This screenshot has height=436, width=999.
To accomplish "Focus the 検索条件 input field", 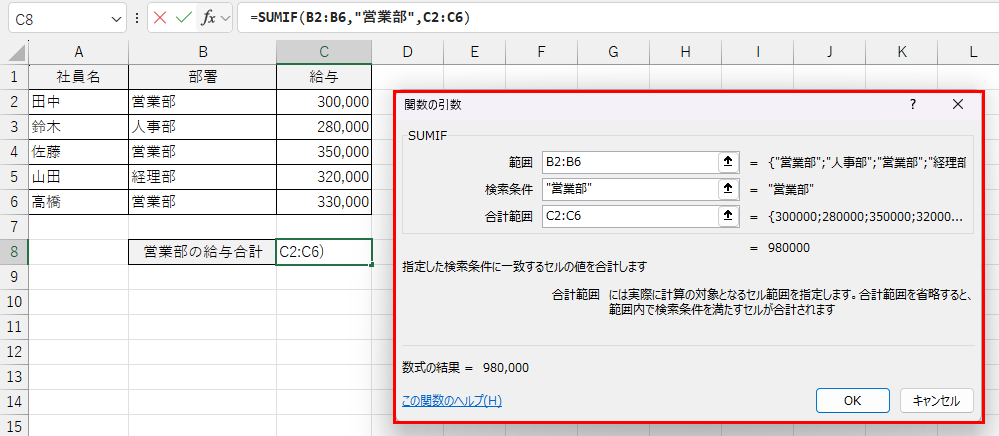I will pos(630,189).
